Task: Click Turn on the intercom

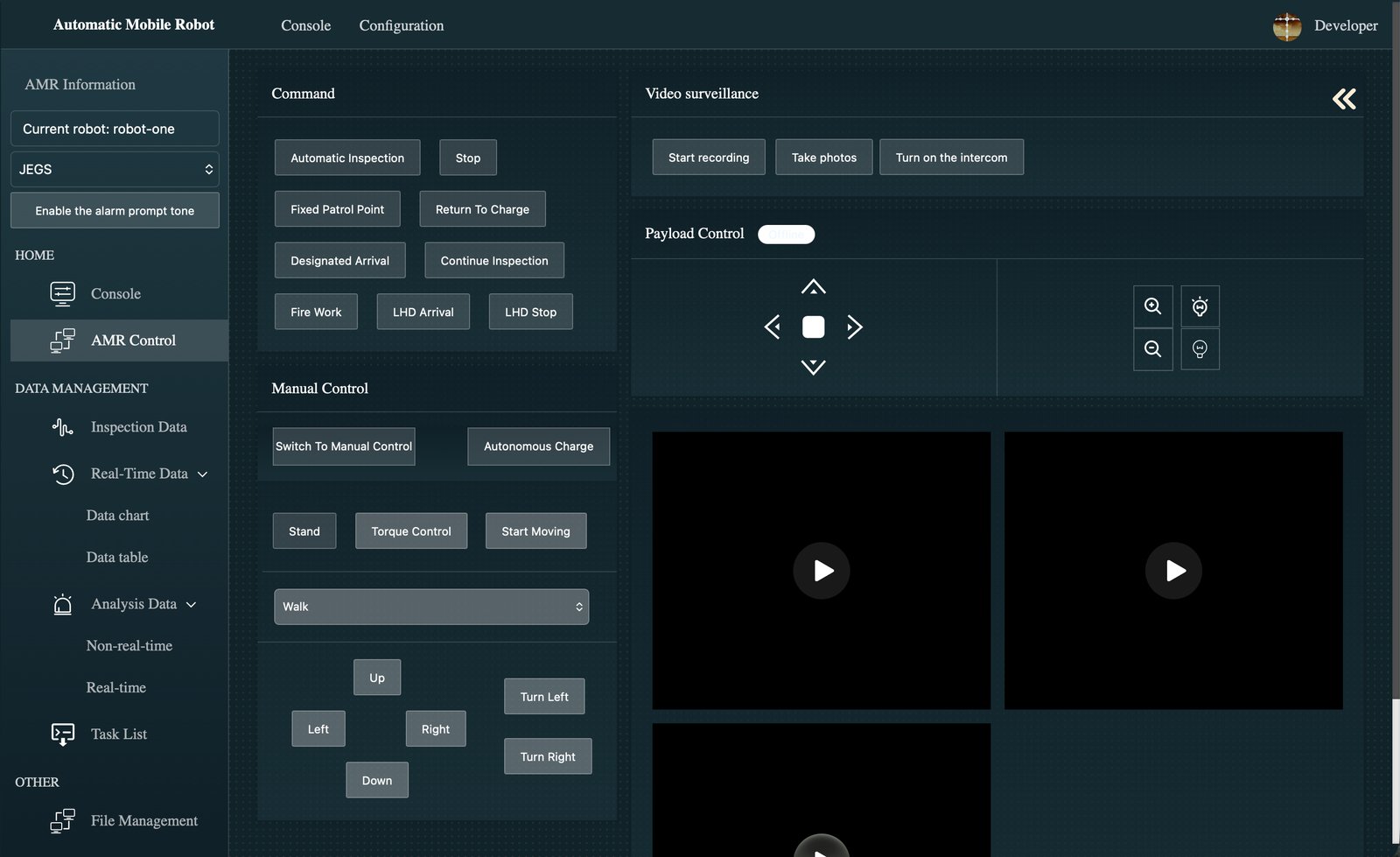Action: (x=951, y=158)
